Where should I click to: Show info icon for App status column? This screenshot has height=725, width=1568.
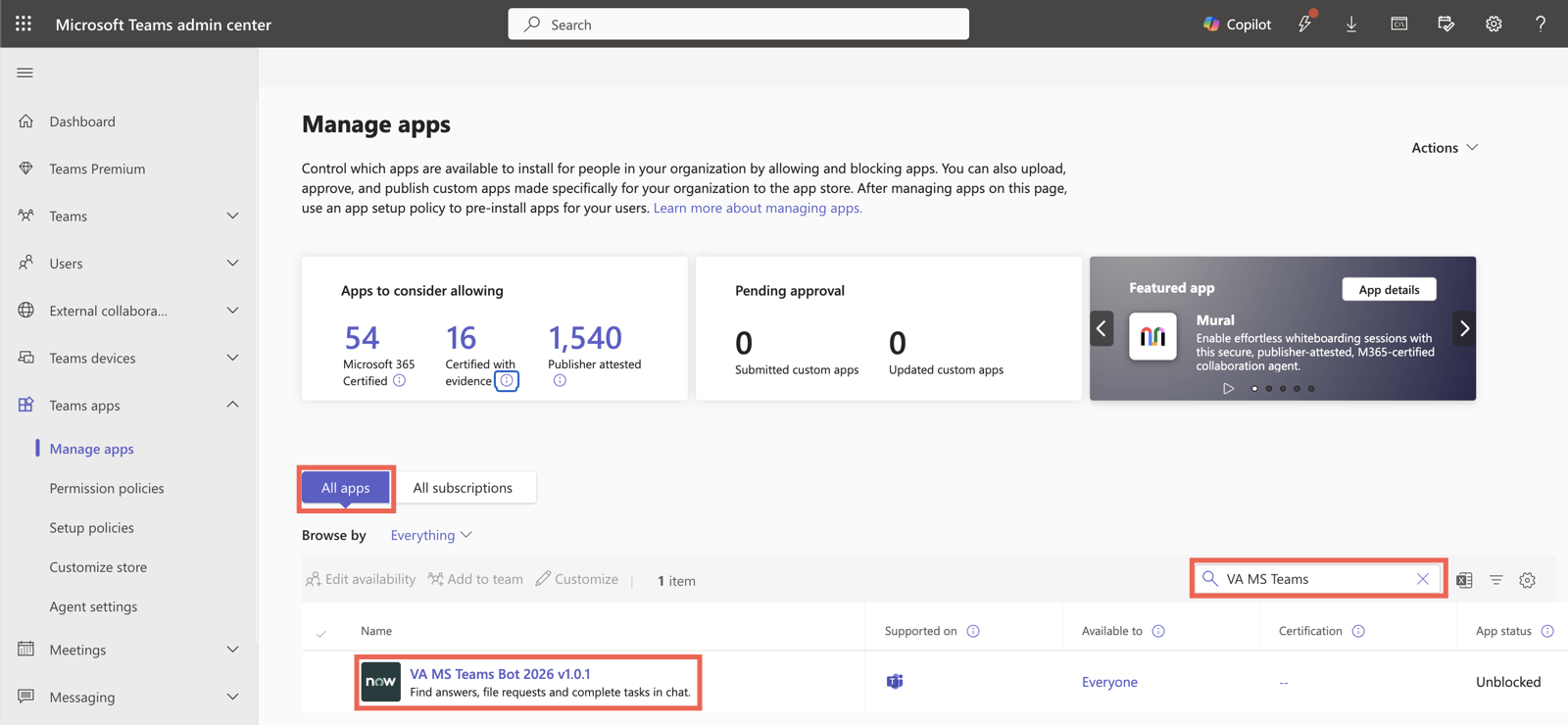point(1547,631)
